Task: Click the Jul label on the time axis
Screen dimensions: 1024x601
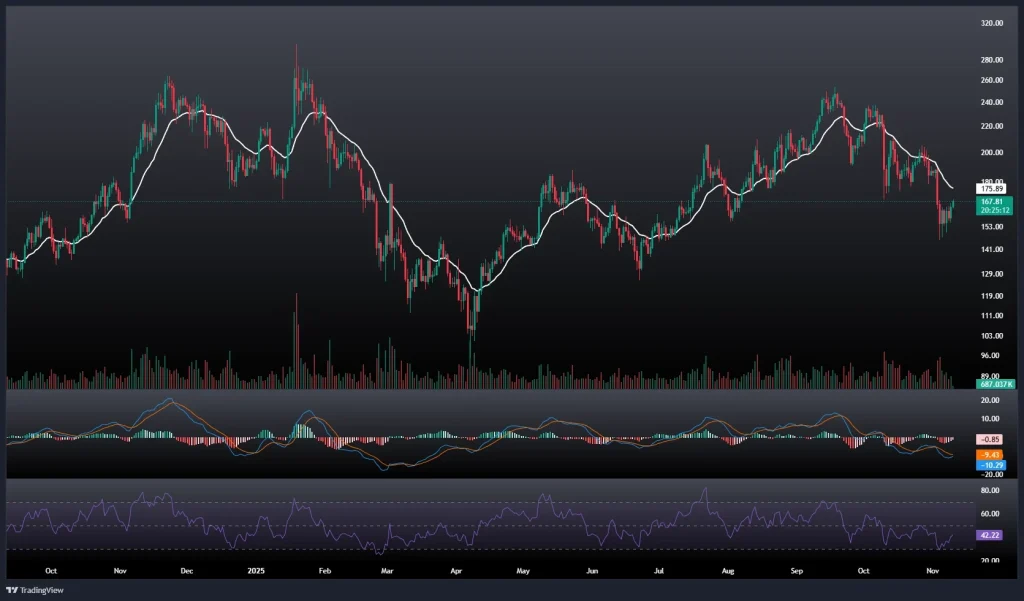Action: (659, 570)
